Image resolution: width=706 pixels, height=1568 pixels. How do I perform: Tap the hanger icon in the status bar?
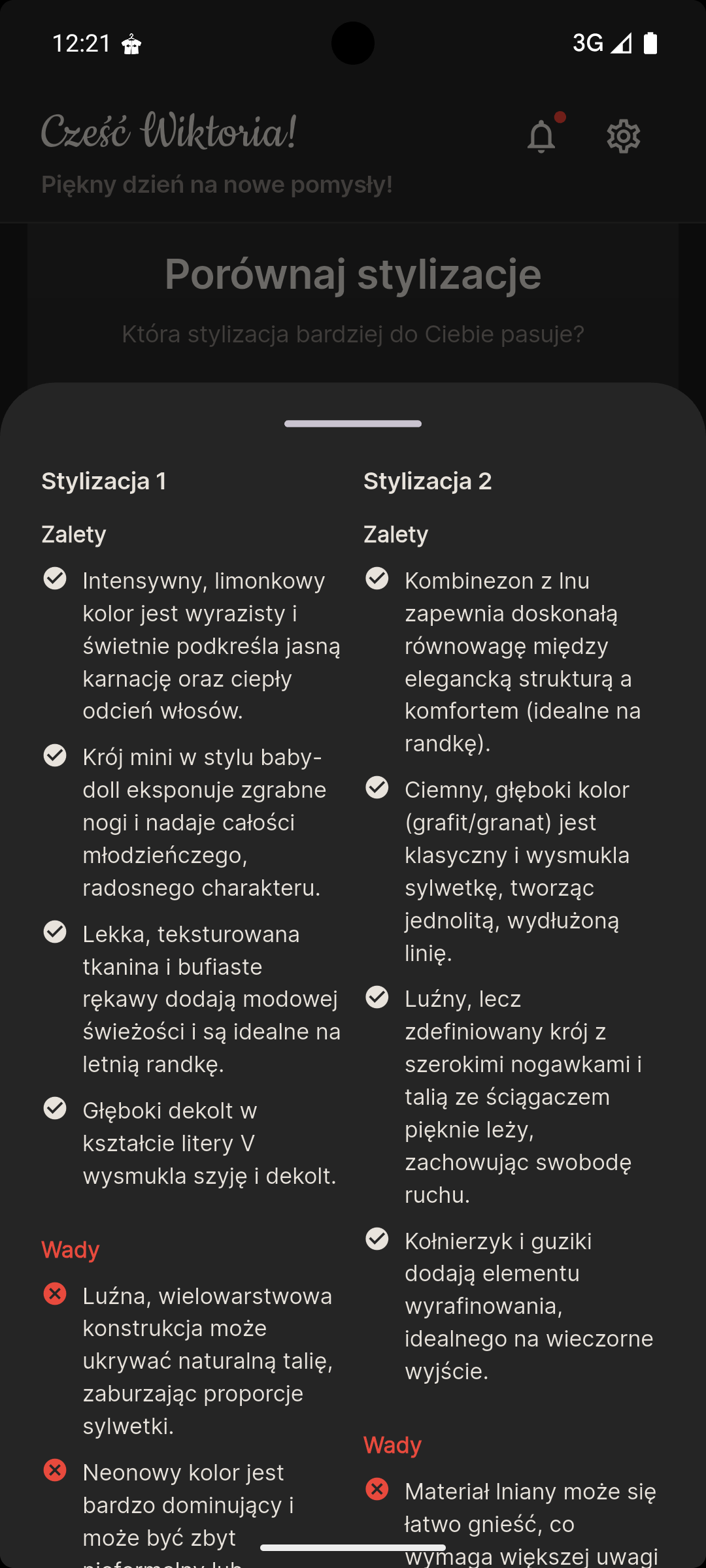(x=131, y=43)
